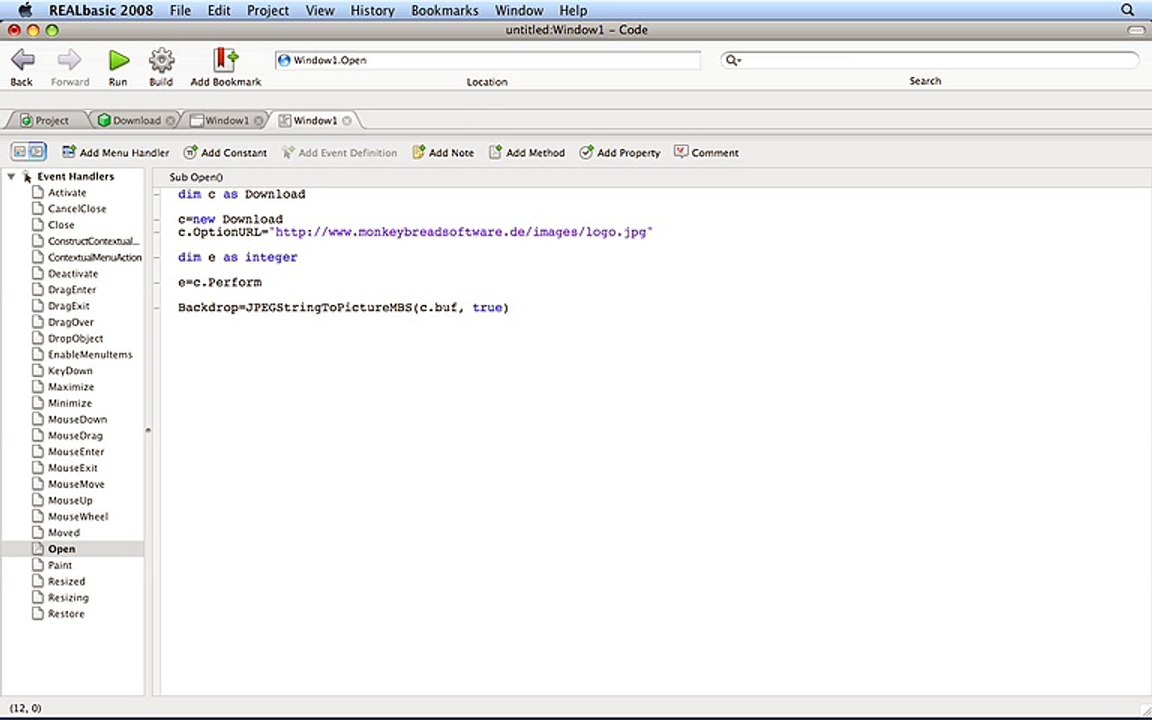Open the Window menu
1152x720 pixels.
tap(519, 10)
